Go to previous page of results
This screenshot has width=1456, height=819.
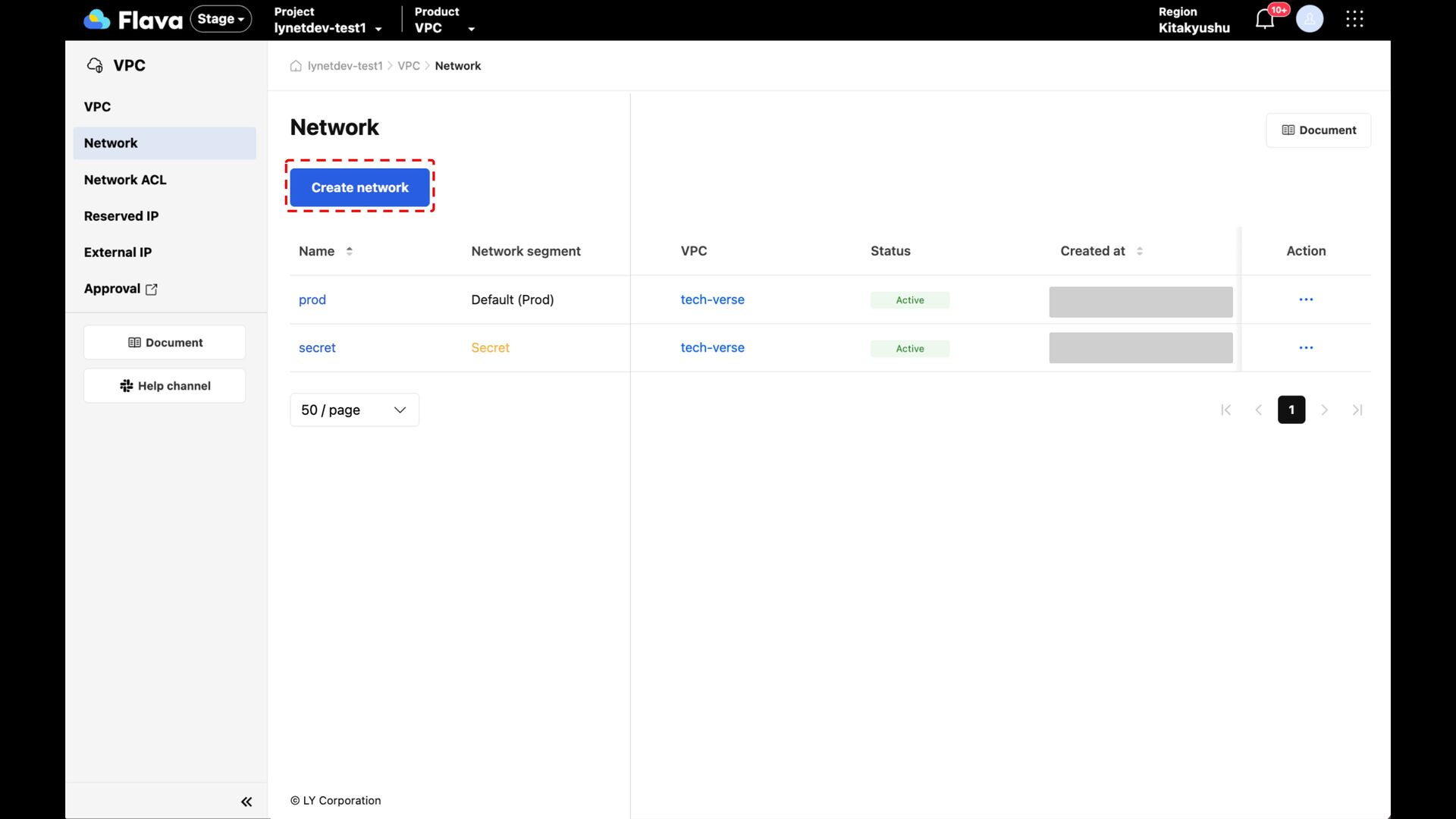(x=1259, y=410)
